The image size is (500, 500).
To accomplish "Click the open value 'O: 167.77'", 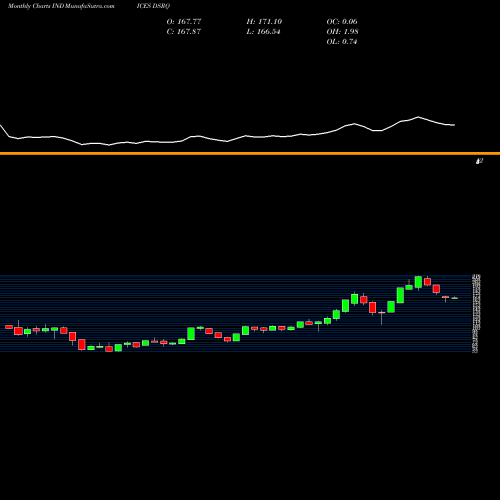I will coord(184,21).
